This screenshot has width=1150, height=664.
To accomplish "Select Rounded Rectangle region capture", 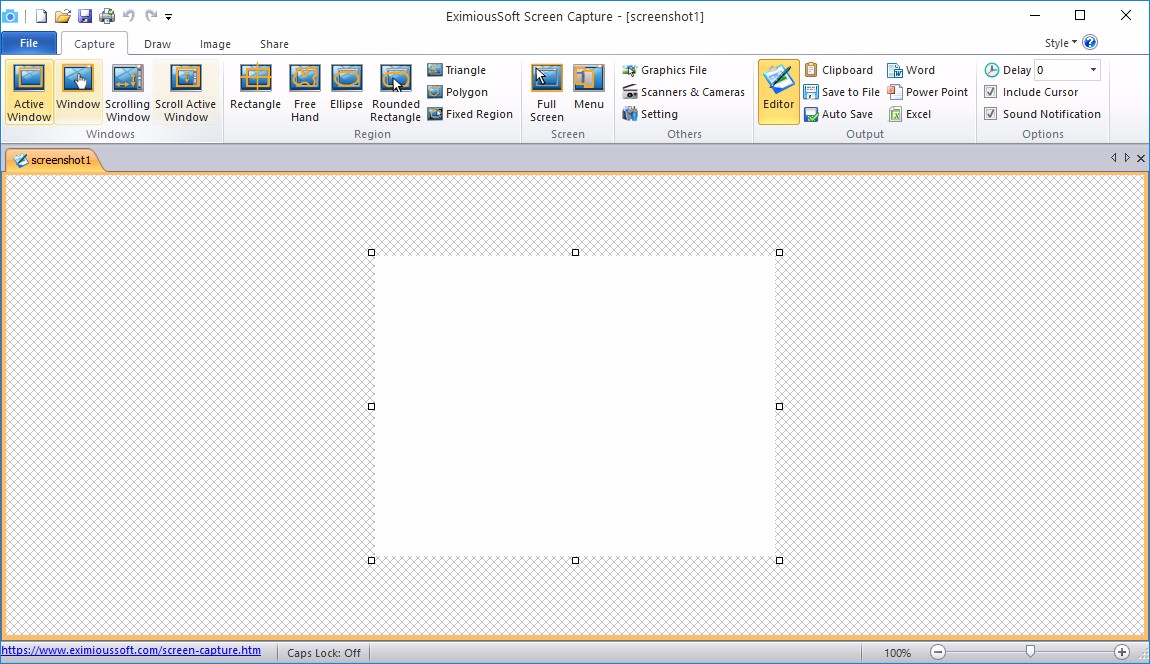I will point(395,92).
